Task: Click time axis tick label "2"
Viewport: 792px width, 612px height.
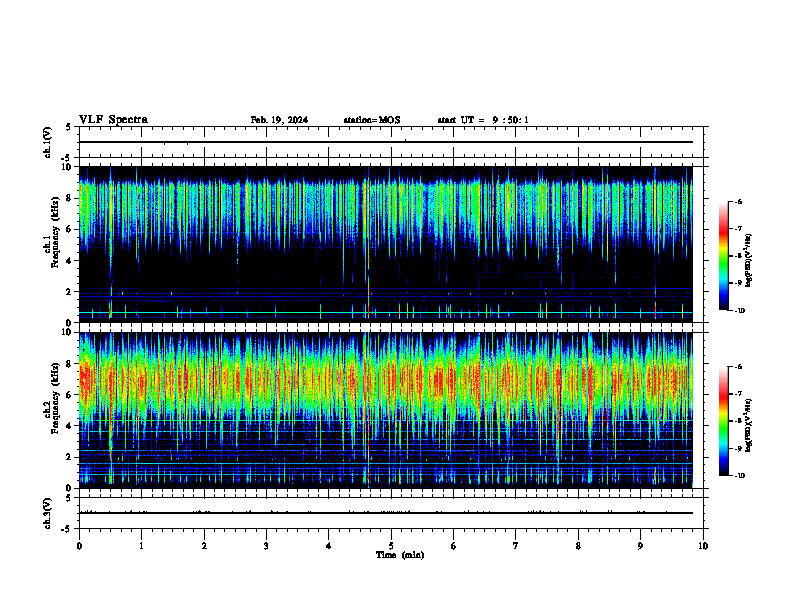Action: 204,546
